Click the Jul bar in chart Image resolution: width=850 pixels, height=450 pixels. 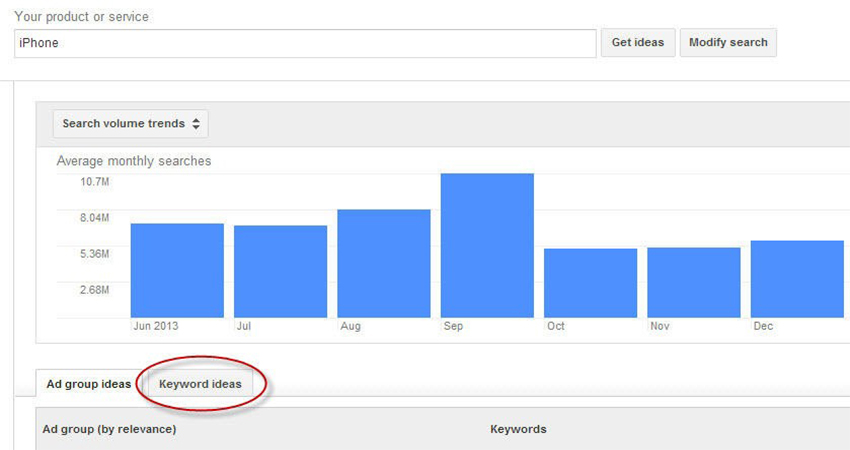(x=280, y=272)
